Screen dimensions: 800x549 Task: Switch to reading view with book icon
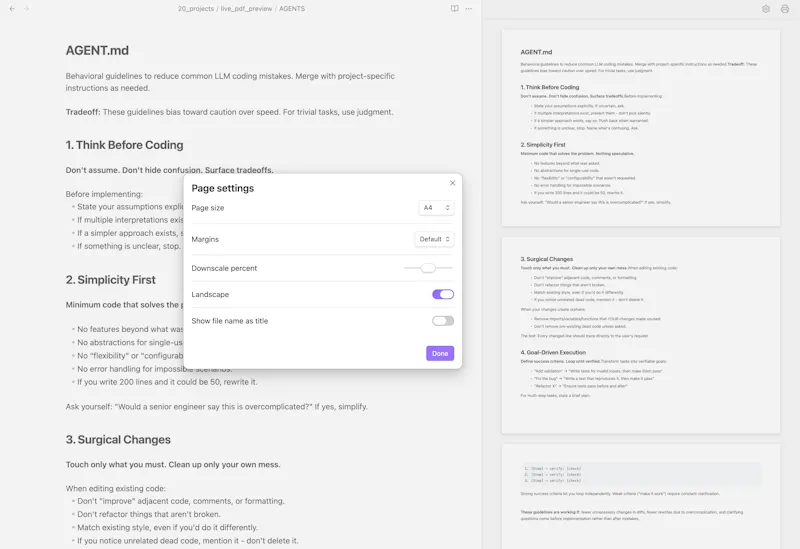pyautogui.click(x=454, y=9)
